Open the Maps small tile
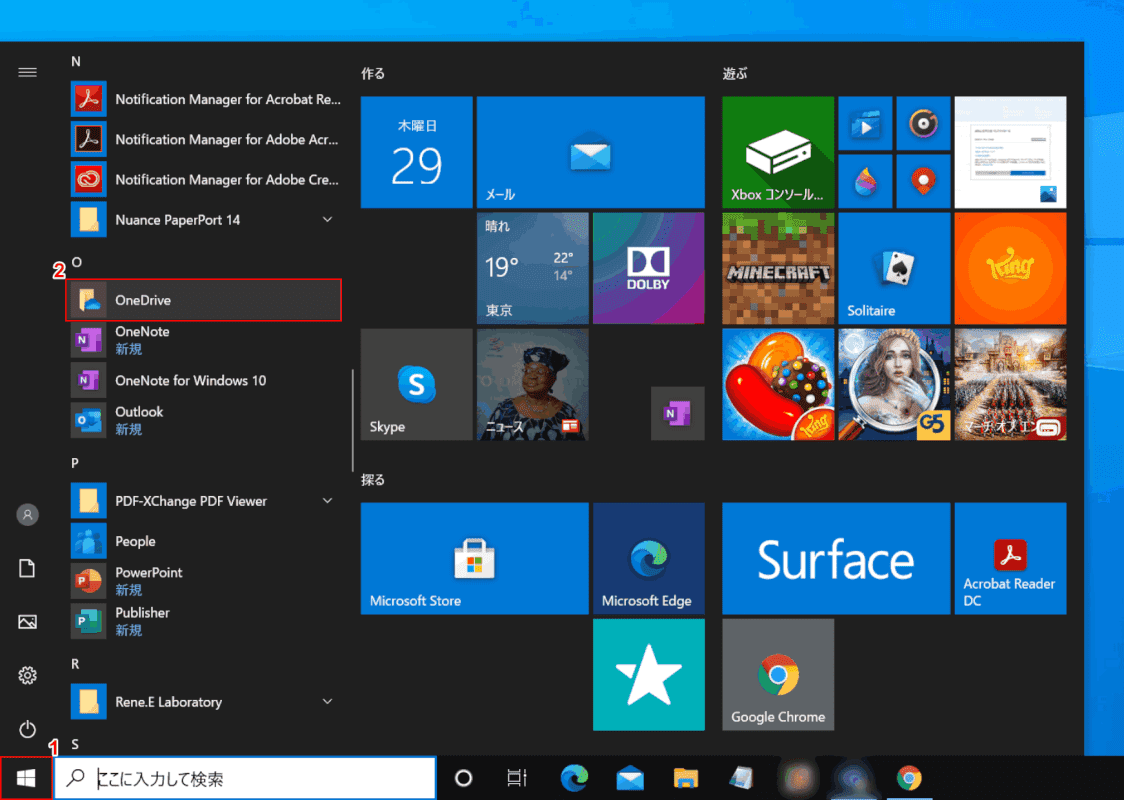The height and width of the screenshot is (800, 1124). tap(923, 181)
